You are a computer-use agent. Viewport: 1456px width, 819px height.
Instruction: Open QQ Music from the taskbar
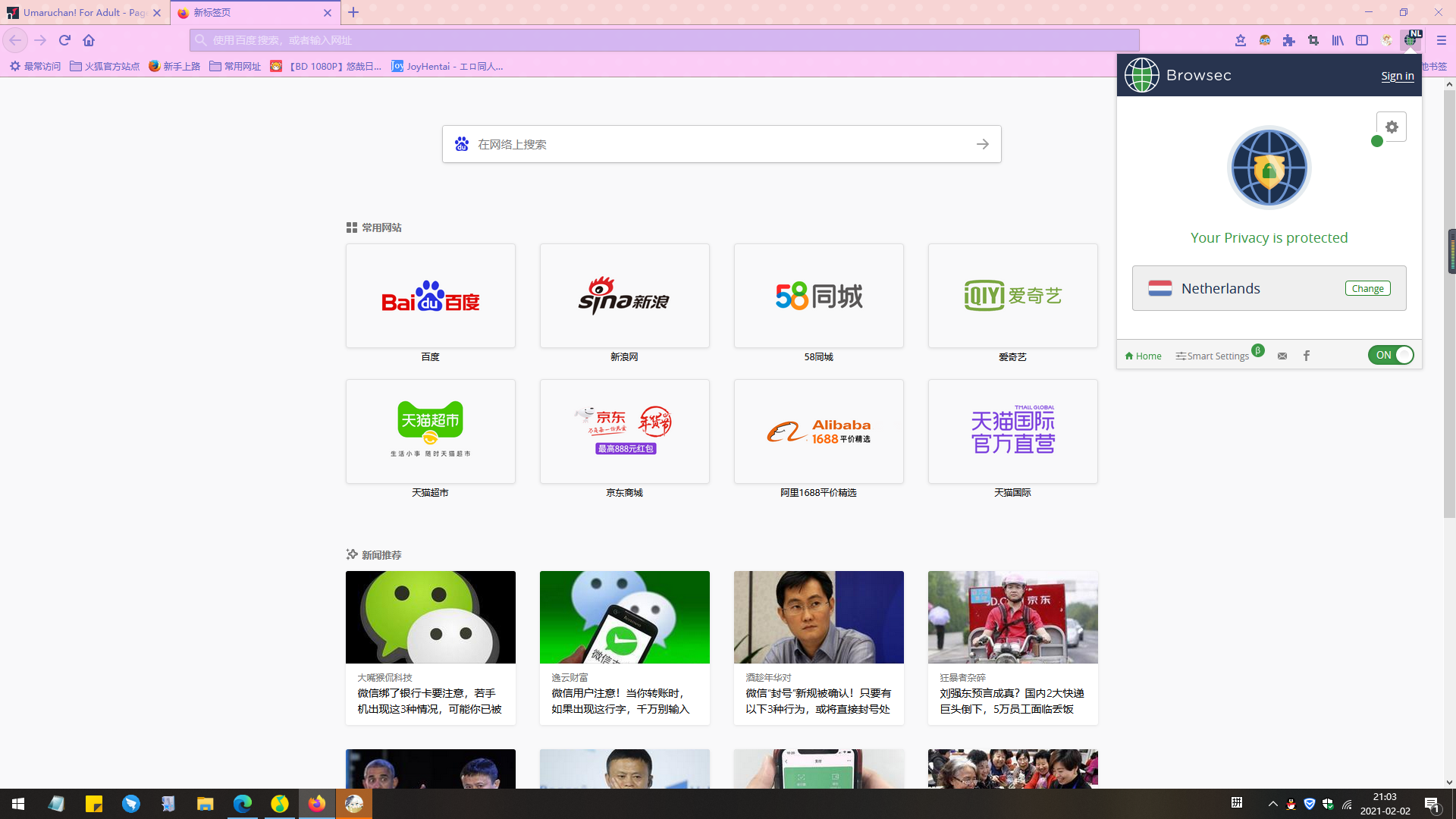click(280, 804)
